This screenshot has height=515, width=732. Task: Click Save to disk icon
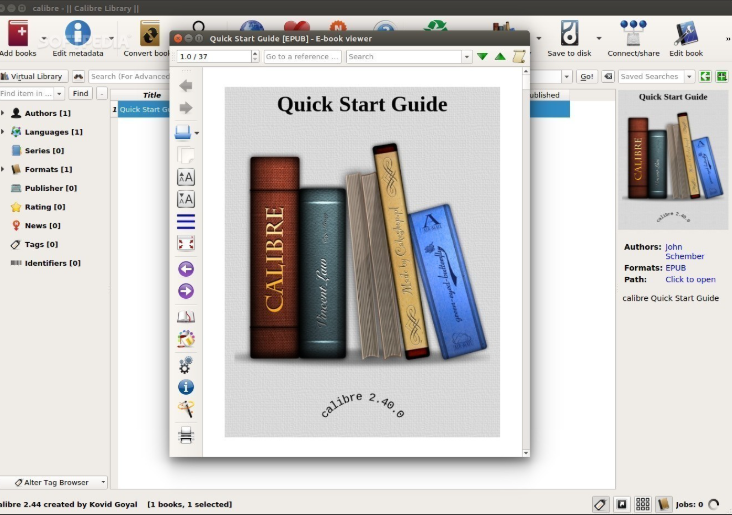pyautogui.click(x=569, y=34)
